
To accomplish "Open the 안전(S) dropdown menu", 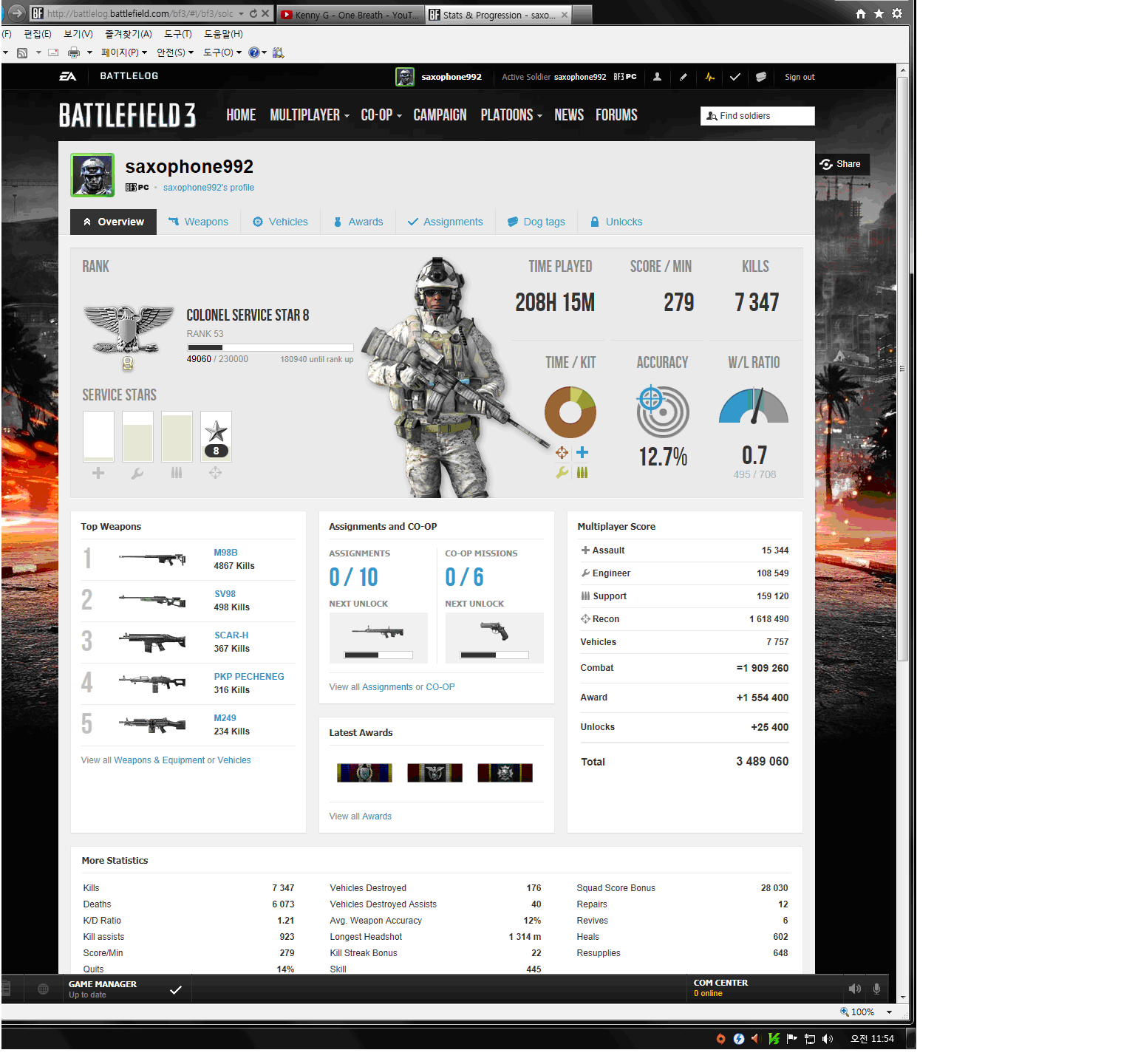I will tap(175, 52).
